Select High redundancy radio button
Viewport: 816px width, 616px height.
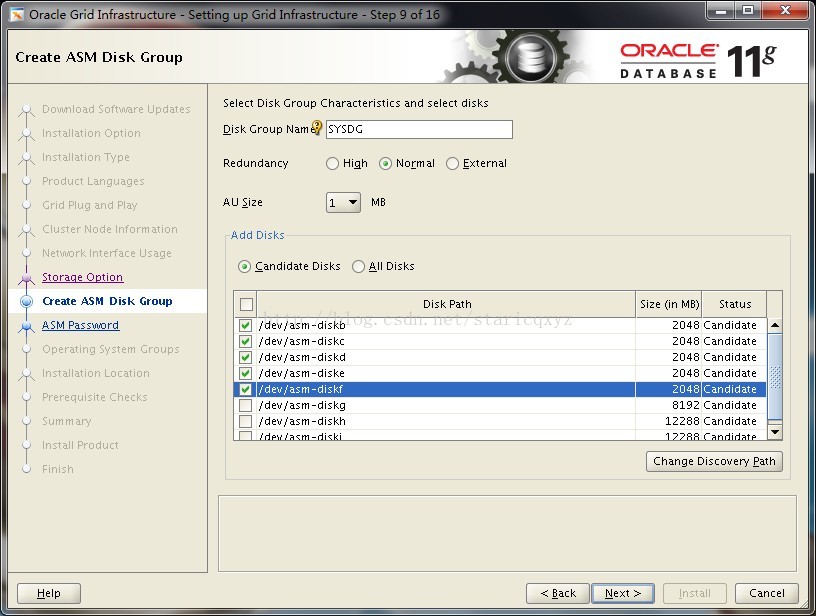click(332, 164)
